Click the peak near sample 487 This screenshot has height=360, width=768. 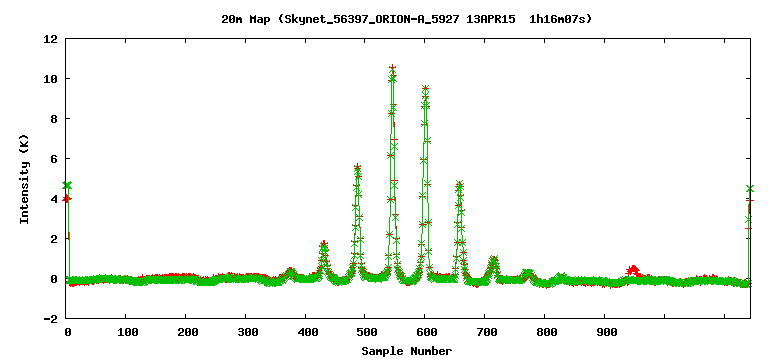(x=358, y=168)
